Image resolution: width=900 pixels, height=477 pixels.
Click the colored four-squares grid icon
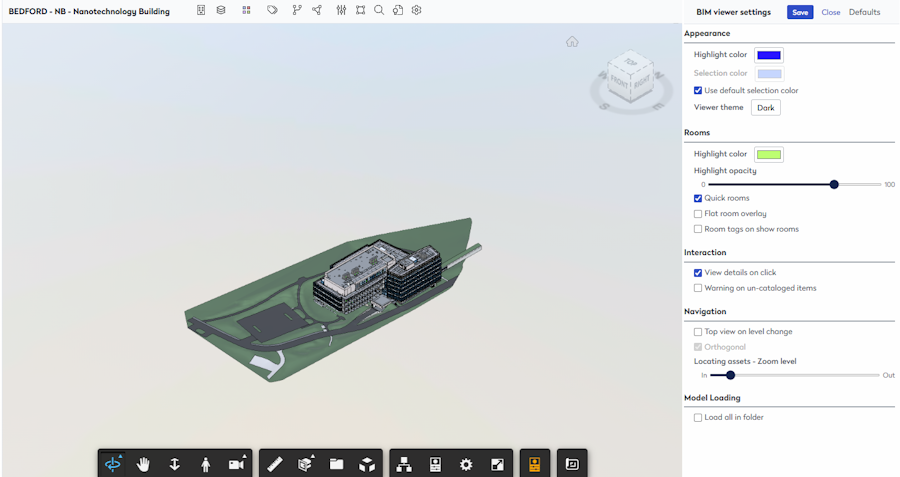pos(246,10)
